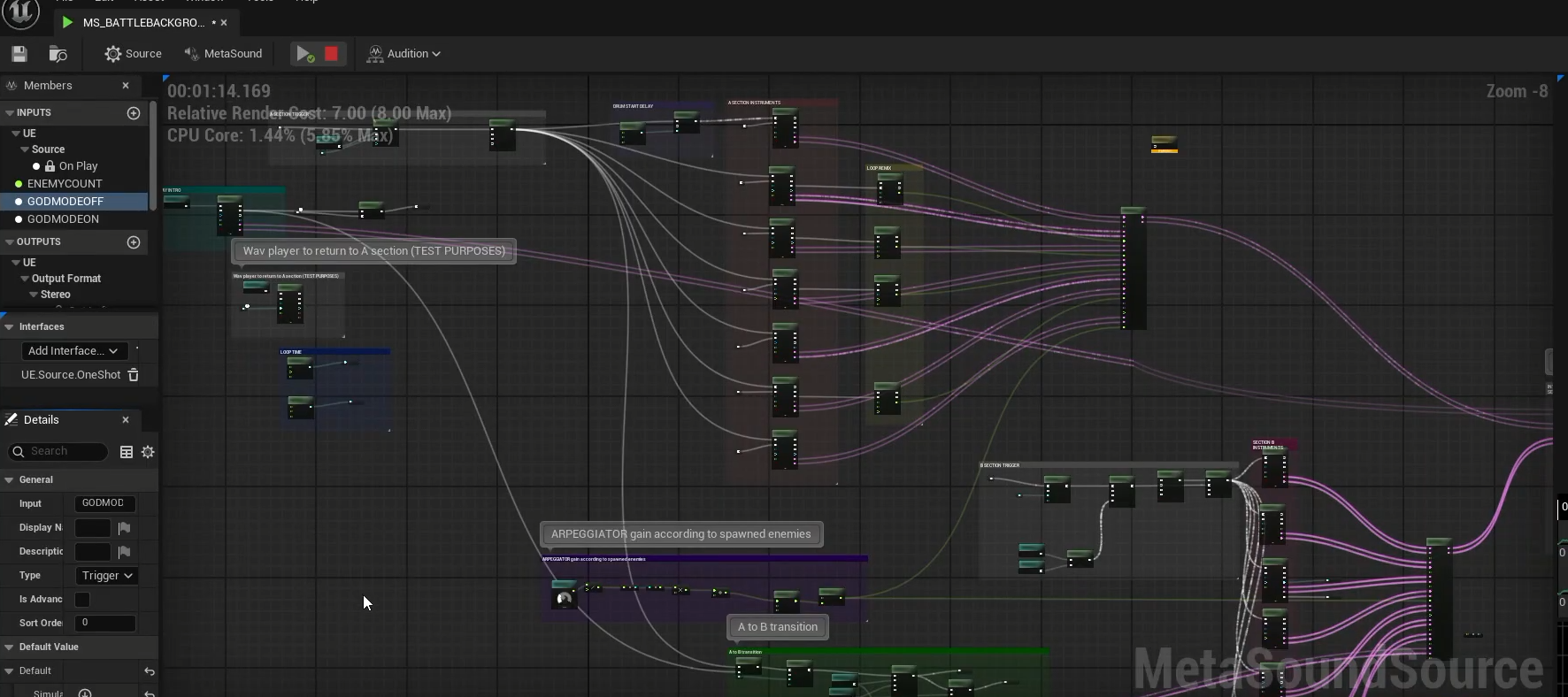Browse to the asset in the Content Browser
1568x697 pixels.
(58, 54)
